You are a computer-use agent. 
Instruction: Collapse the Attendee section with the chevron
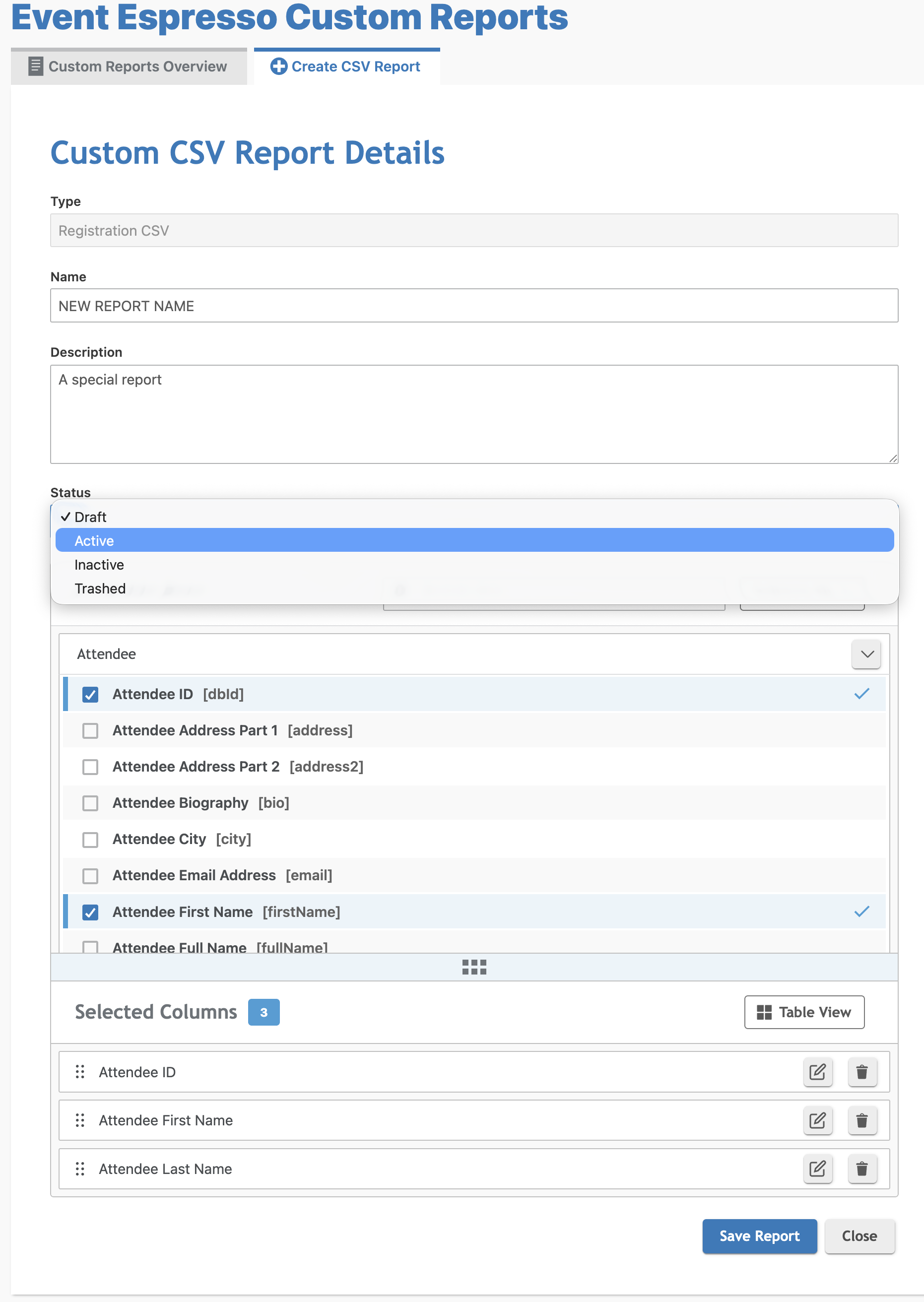click(x=866, y=654)
